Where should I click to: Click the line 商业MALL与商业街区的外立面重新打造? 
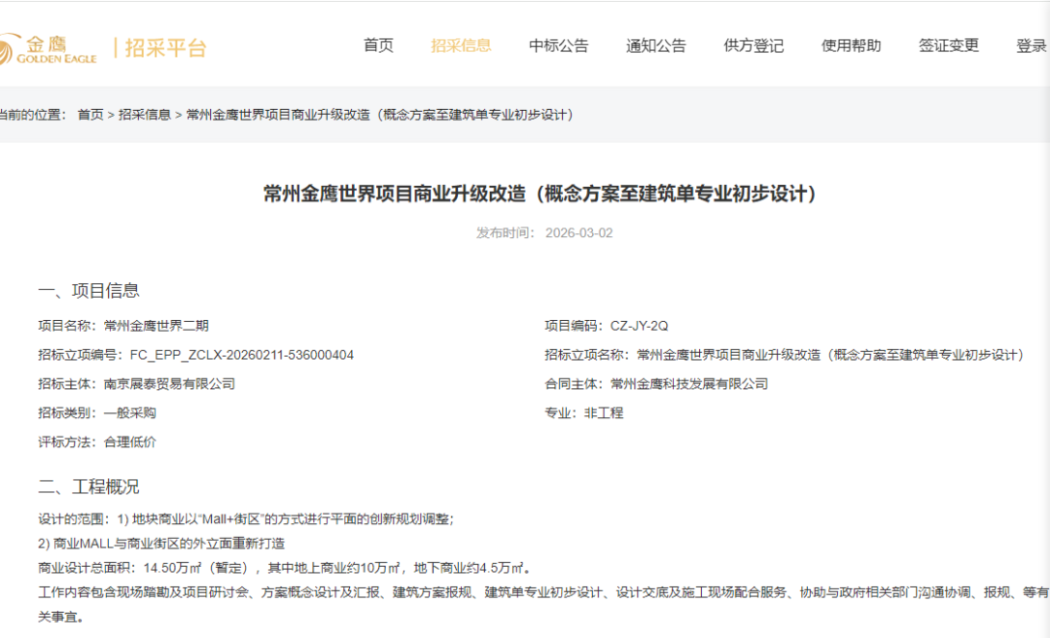pos(161,543)
